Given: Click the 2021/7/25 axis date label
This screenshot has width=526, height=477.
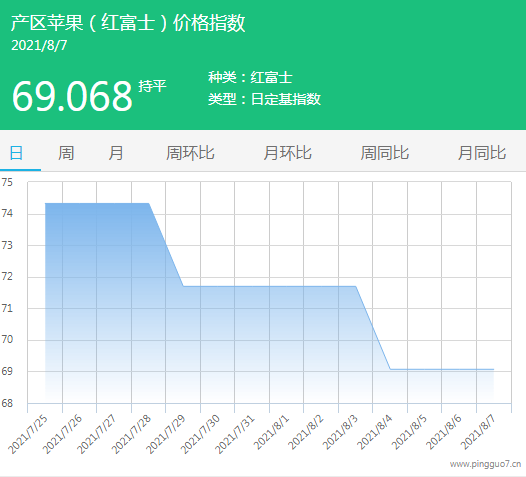Looking at the screenshot, I should click(x=28, y=434).
